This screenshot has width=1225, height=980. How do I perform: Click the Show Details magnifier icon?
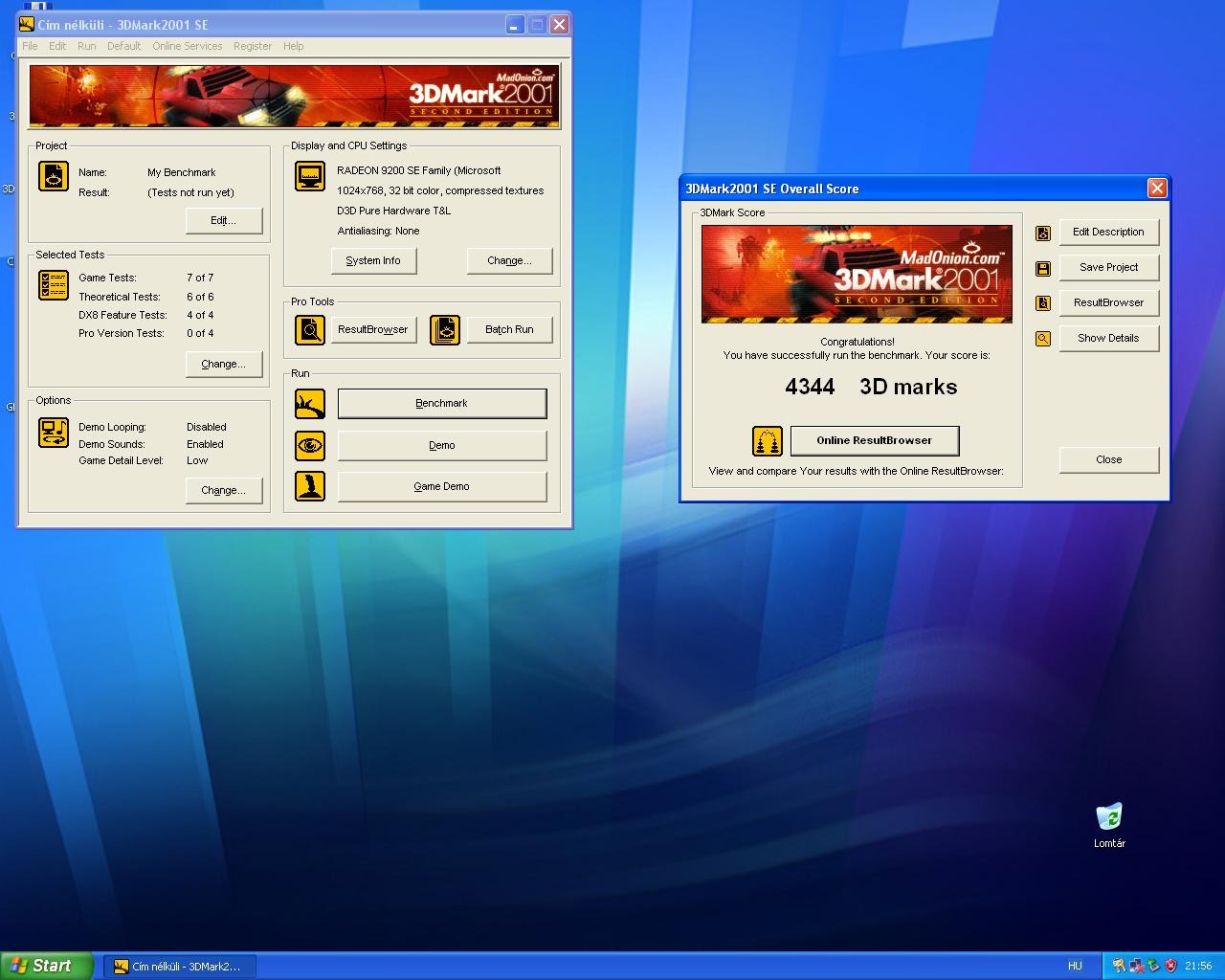pos(1043,339)
